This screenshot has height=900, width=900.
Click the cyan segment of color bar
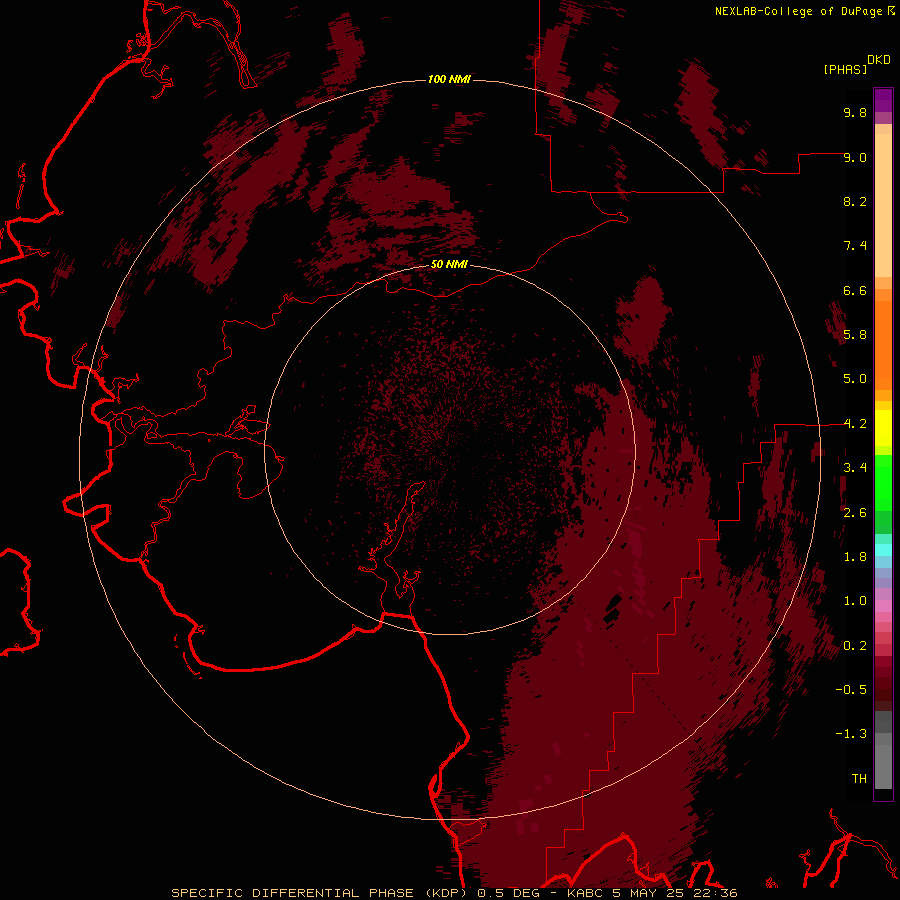(x=883, y=550)
